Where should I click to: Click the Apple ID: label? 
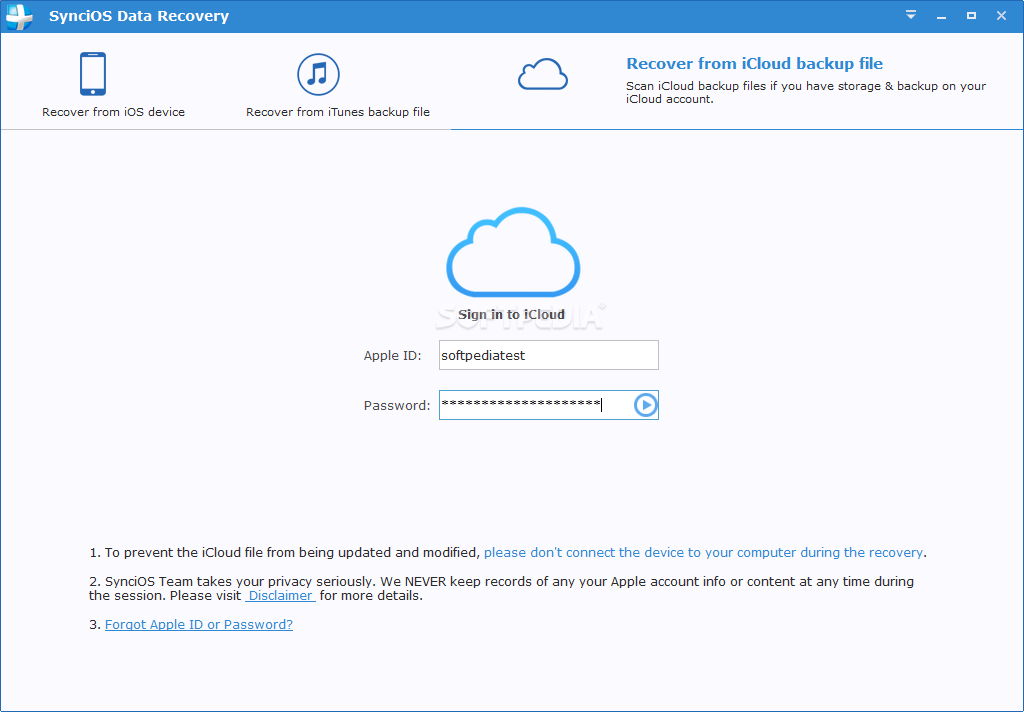392,355
